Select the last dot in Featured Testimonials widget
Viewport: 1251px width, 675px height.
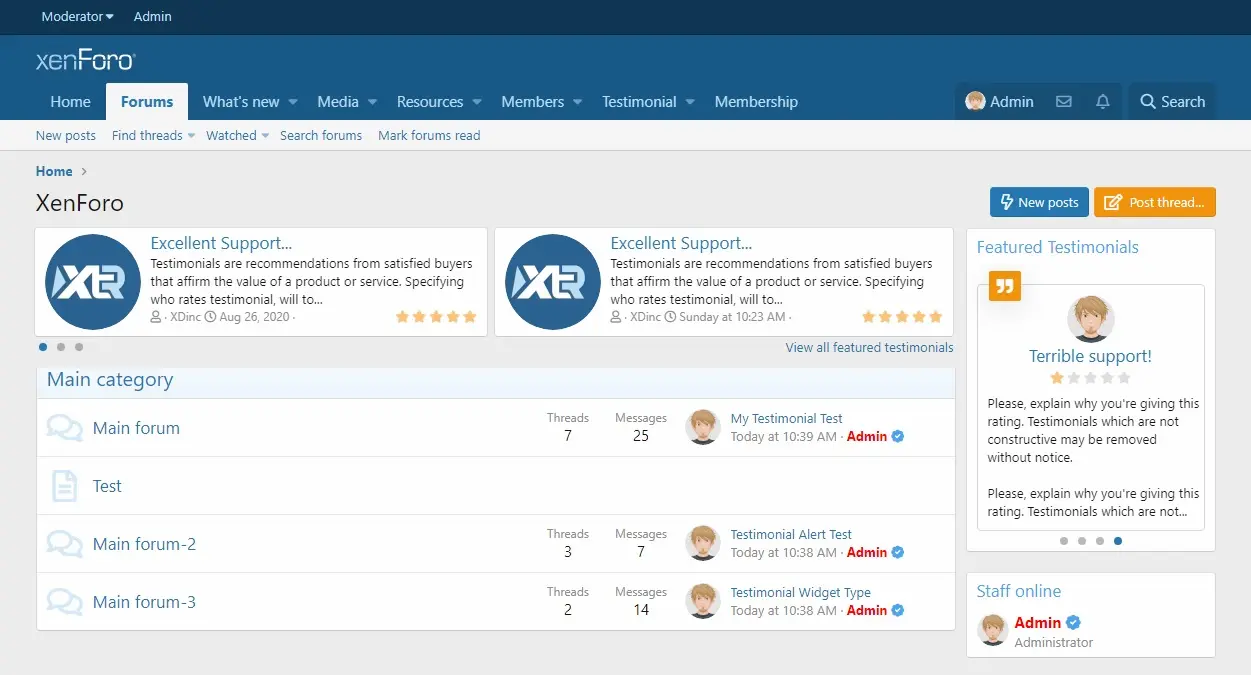(x=1118, y=541)
